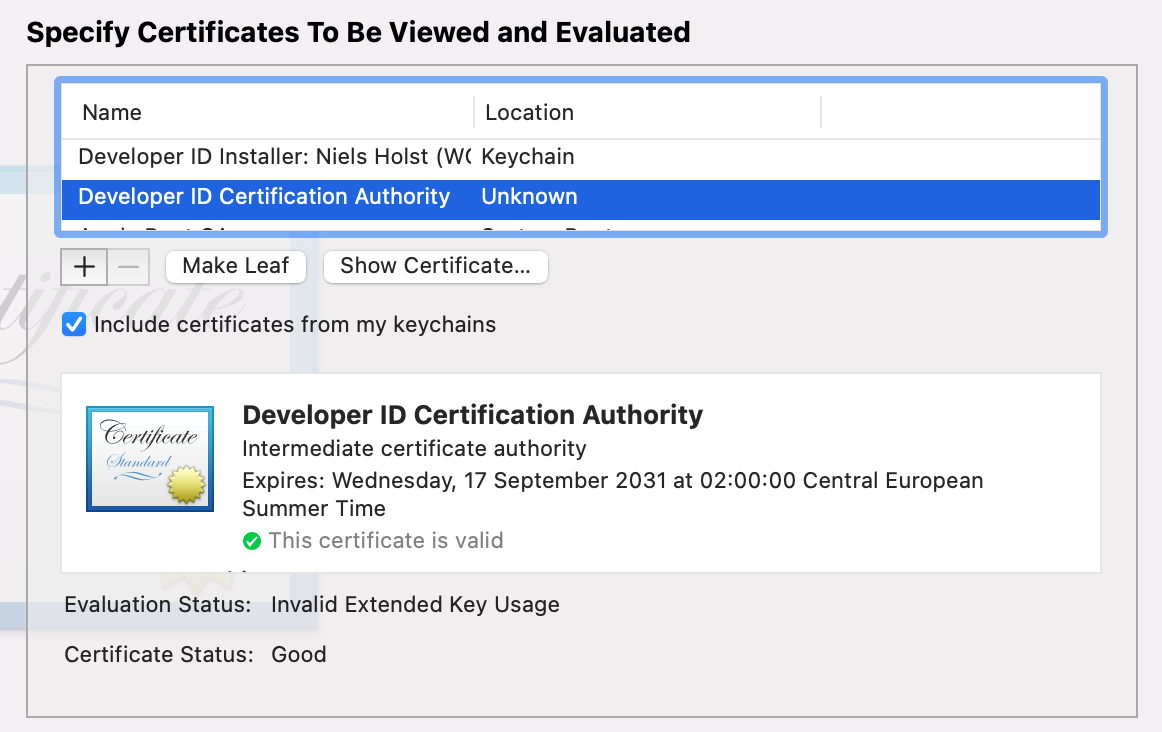
Task: Sort list by Name column header
Action: pos(112,113)
